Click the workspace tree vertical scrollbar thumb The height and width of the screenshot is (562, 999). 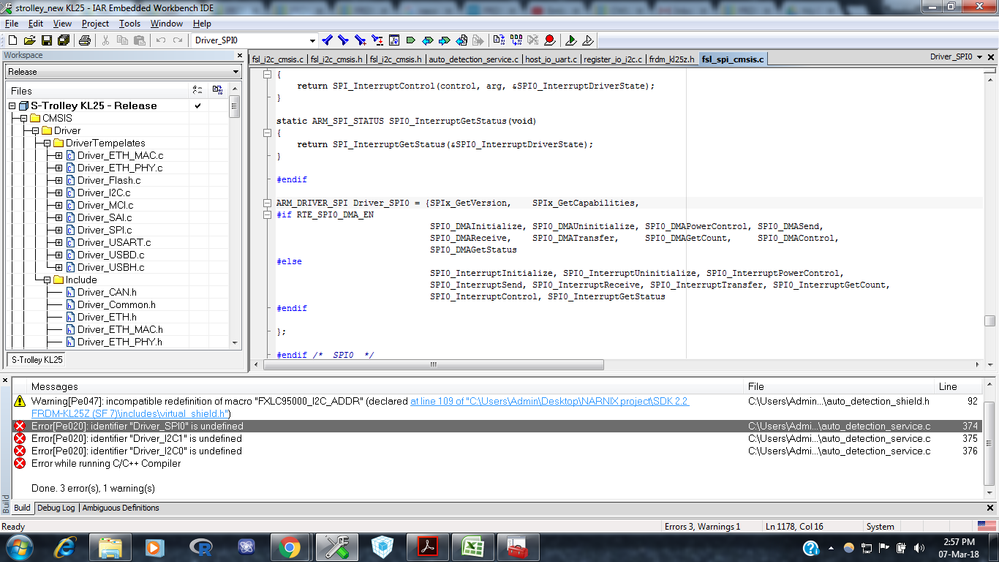tap(234, 106)
